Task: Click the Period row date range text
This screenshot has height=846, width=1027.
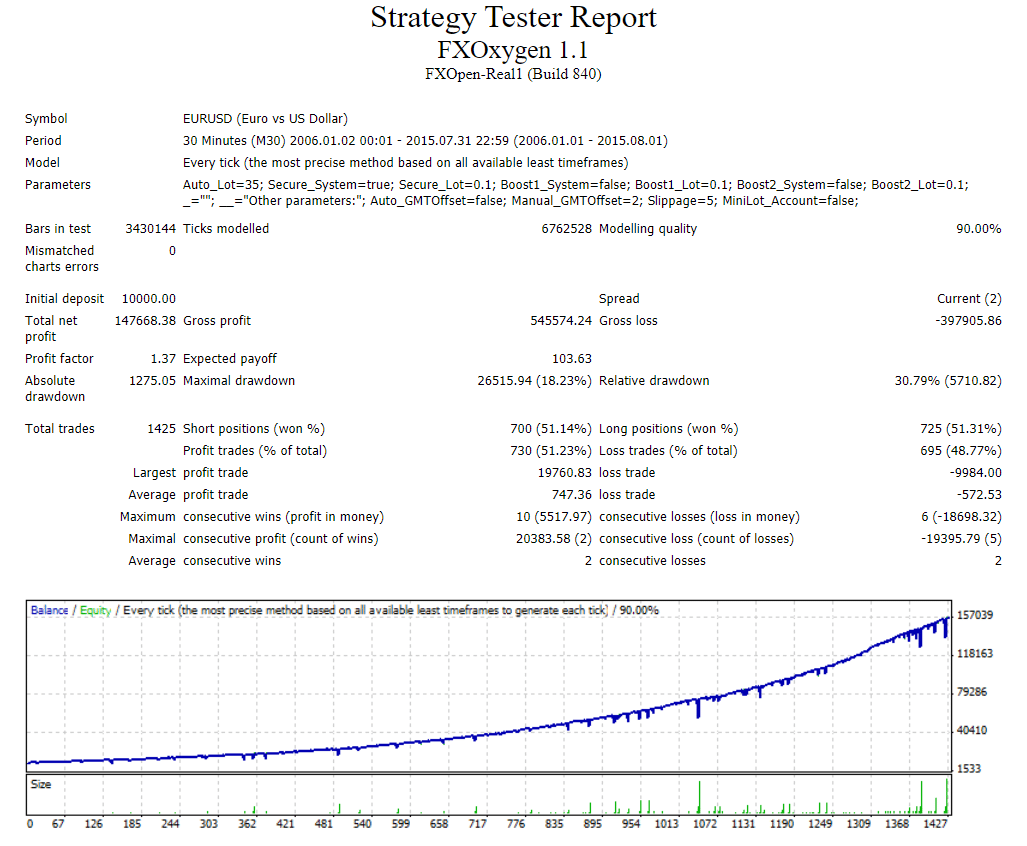Action: click(425, 141)
